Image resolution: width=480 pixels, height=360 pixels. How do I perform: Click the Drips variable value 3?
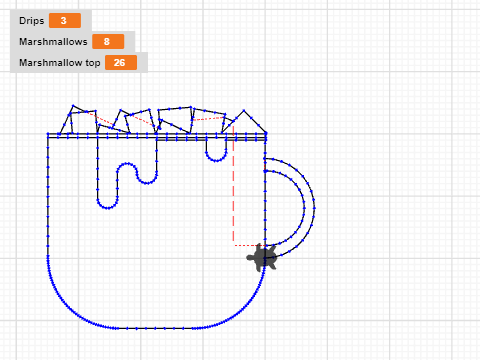[65, 21]
